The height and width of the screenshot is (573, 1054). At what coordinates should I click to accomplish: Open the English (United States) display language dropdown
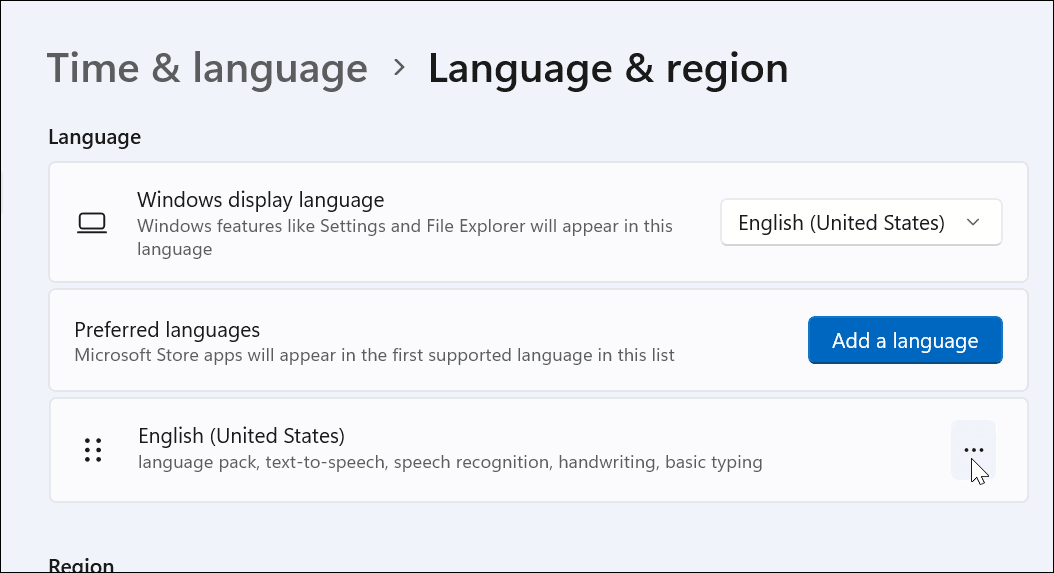pyautogui.click(x=861, y=223)
